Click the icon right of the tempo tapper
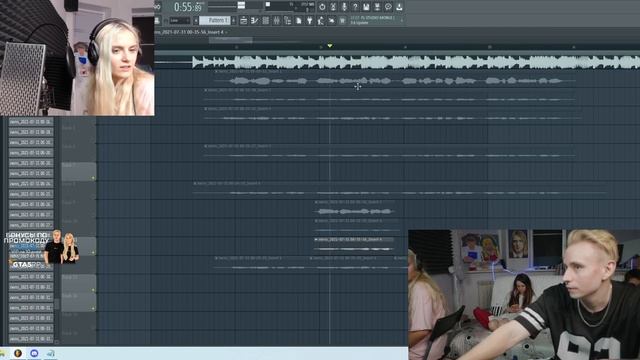 pyautogui.click(x=332, y=20)
